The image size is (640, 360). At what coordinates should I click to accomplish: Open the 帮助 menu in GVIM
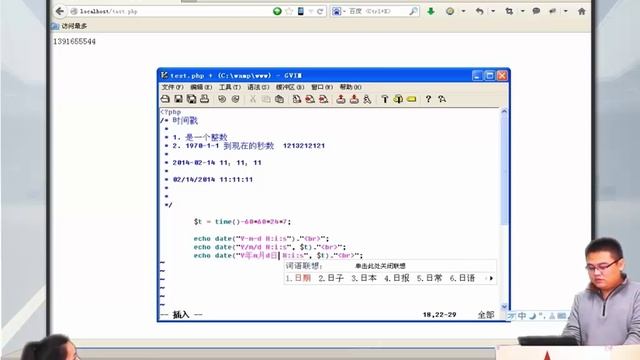[x=351, y=87]
